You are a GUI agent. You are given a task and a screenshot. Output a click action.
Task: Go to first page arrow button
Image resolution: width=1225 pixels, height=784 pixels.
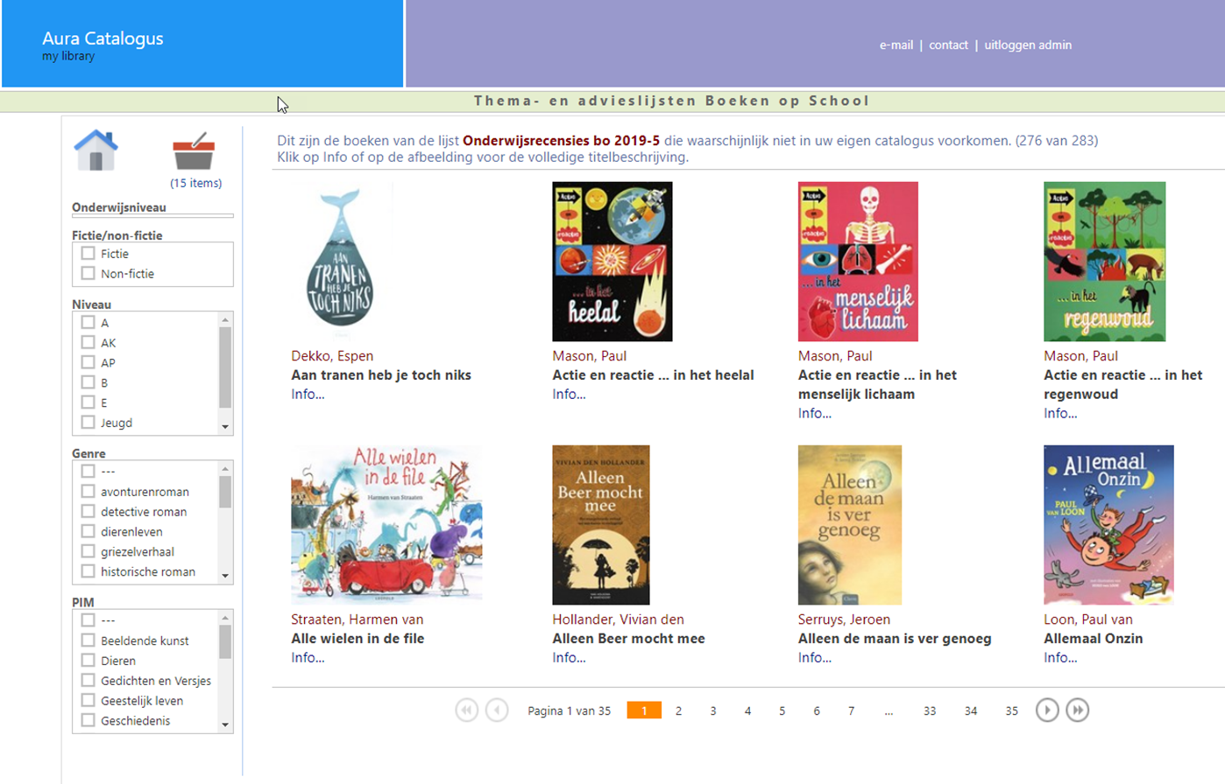pos(467,710)
